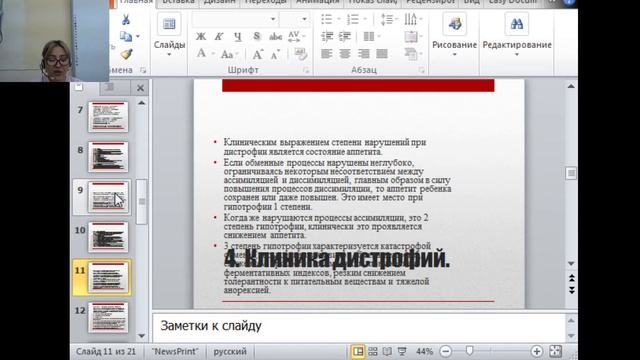Switch to the Вид tab
The height and width of the screenshot is (360, 640).
[472, 2]
